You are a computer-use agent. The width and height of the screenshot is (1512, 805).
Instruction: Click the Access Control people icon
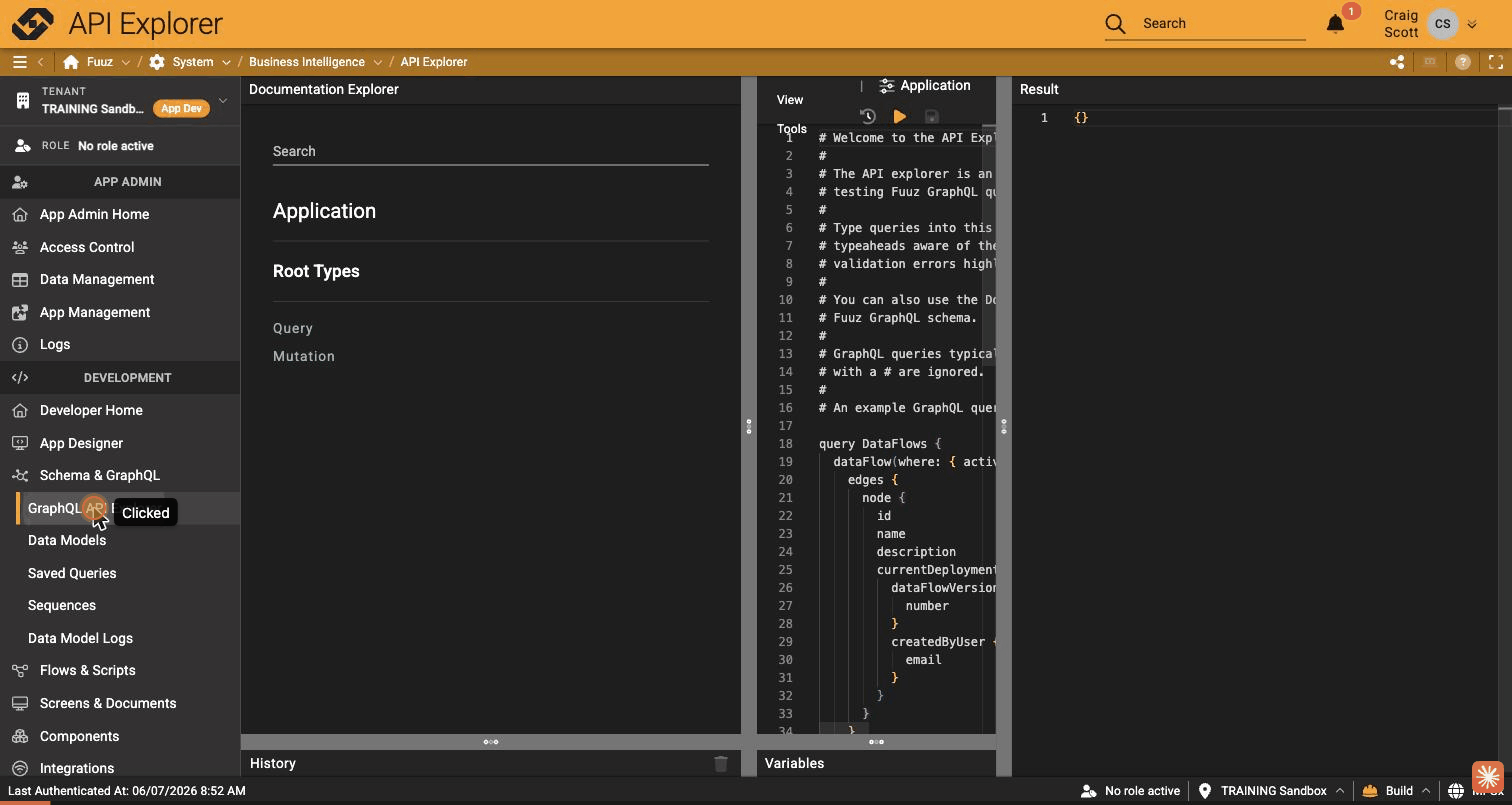19,247
